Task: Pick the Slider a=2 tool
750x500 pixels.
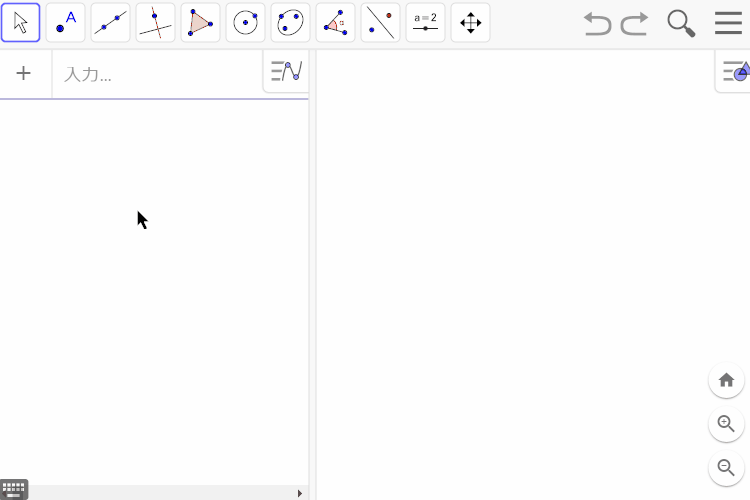Action: (x=425, y=22)
